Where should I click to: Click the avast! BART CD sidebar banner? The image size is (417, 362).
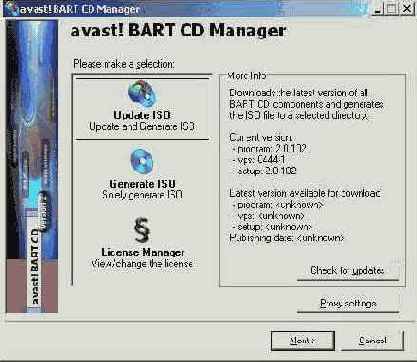[x=32, y=166]
